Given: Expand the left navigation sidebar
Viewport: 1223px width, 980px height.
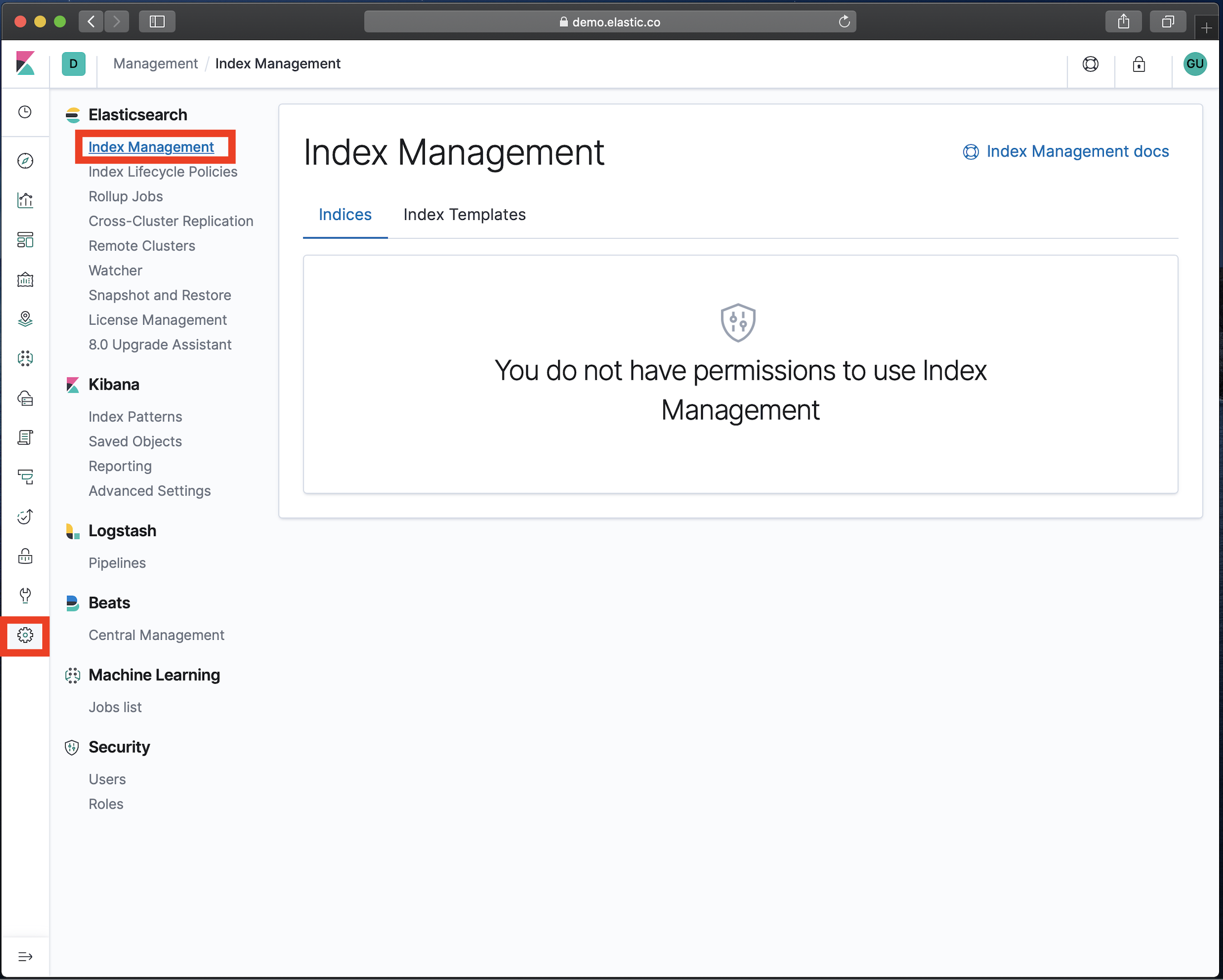Looking at the screenshot, I should (25, 957).
